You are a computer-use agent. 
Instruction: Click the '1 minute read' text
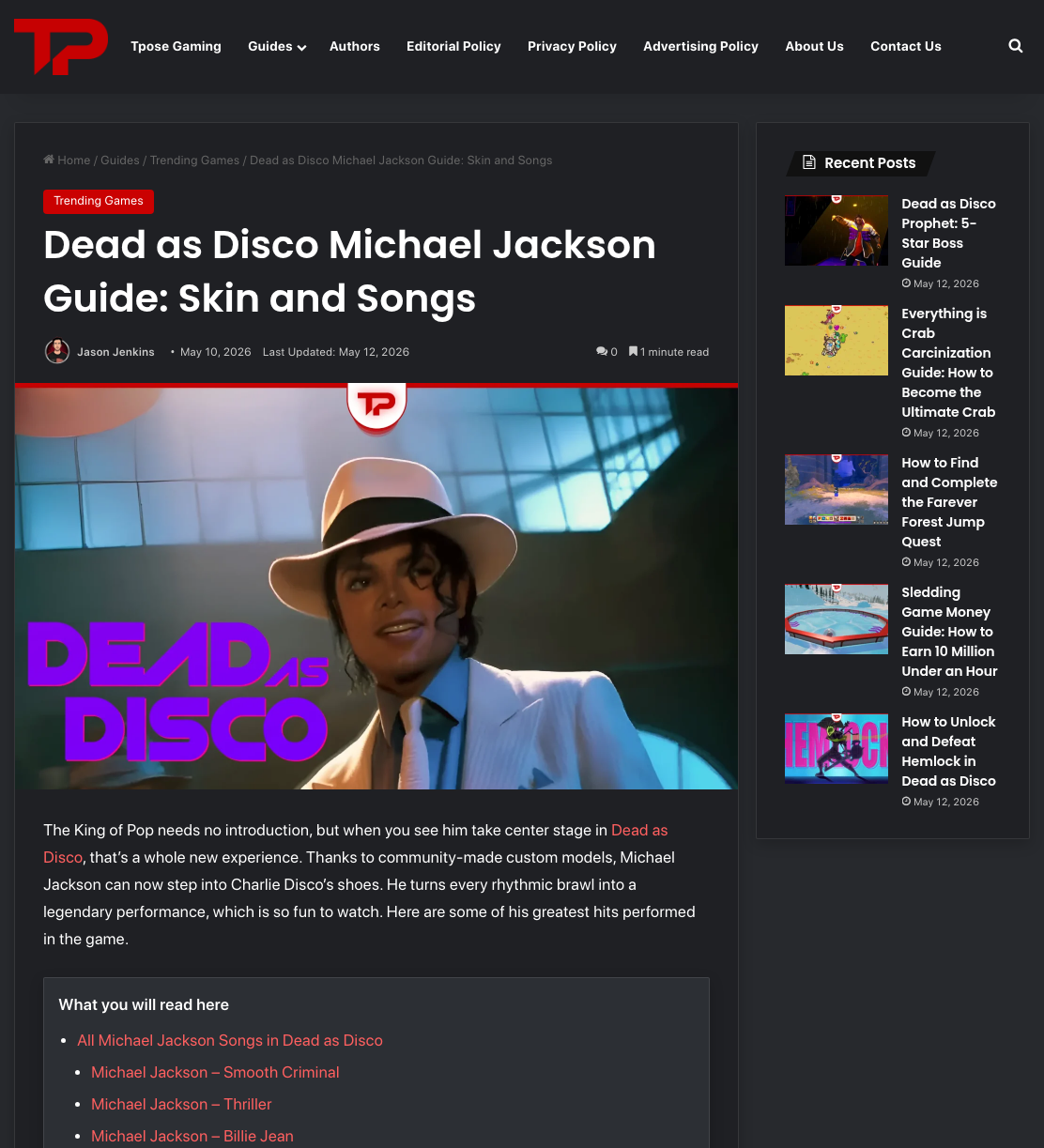(674, 352)
